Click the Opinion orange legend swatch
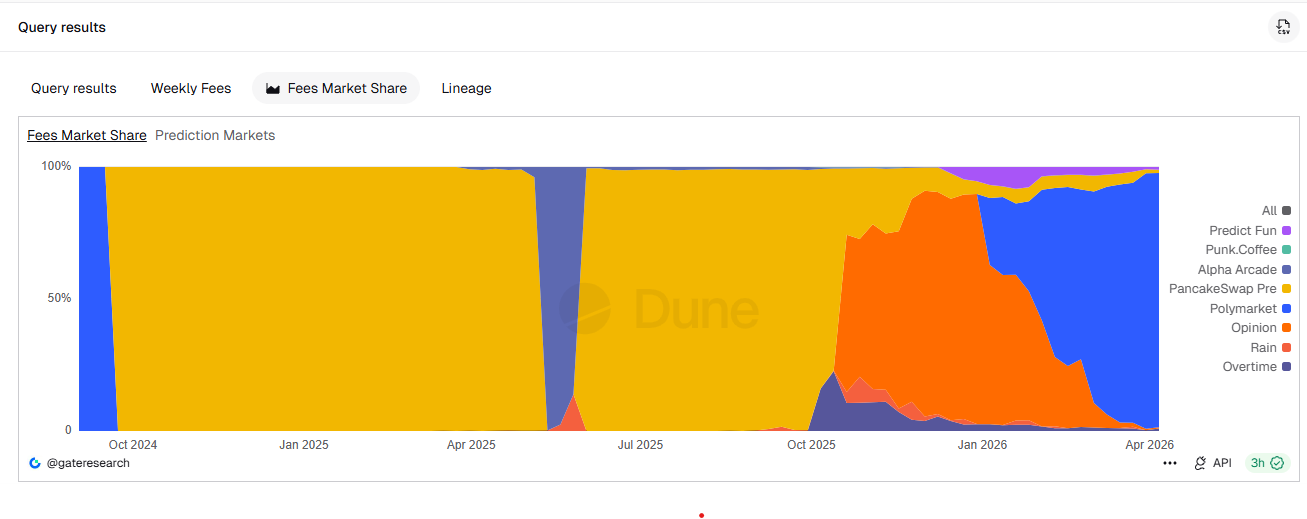The height and width of the screenshot is (519, 1307). pyautogui.click(x=1286, y=328)
